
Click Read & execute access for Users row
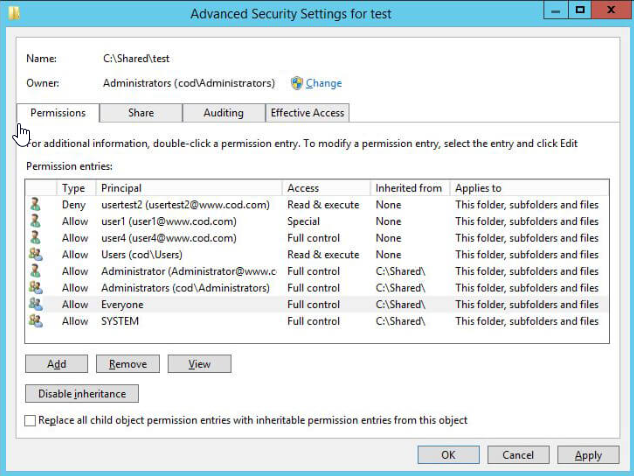323,254
